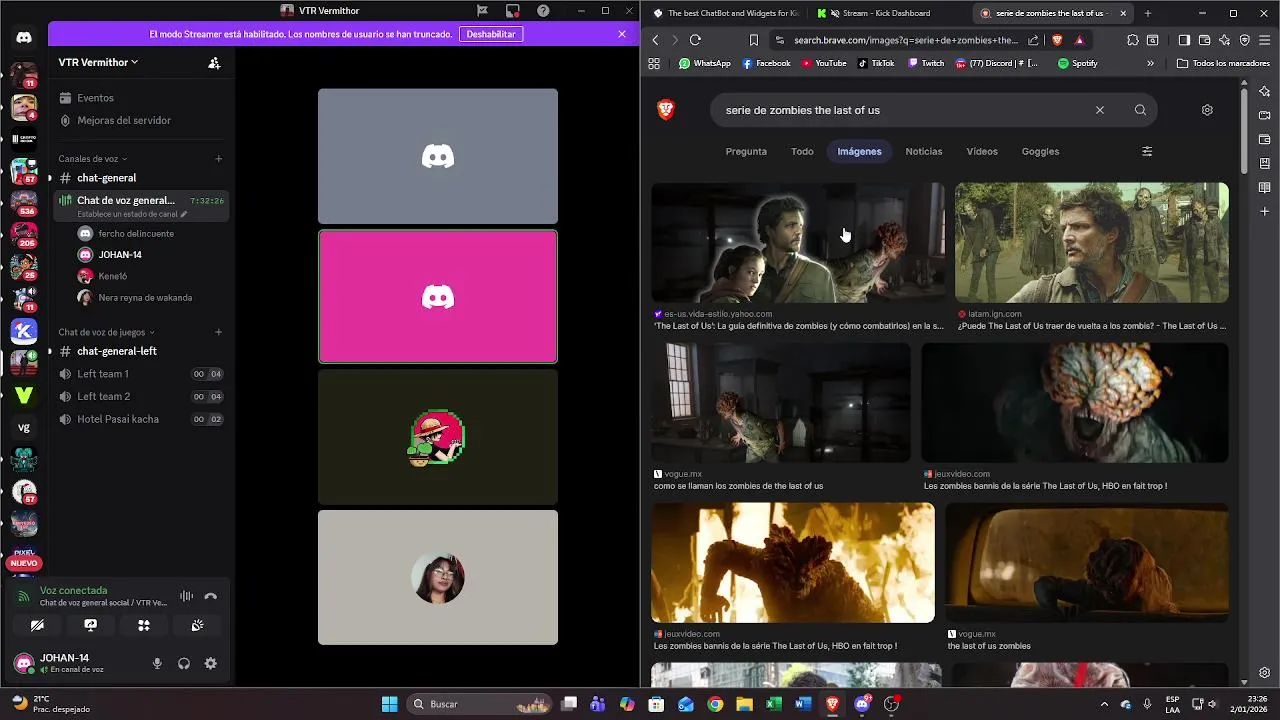The width and height of the screenshot is (1280, 720).
Task: Add channel to Chat de voz de juegos
Action: click(x=219, y=332)
